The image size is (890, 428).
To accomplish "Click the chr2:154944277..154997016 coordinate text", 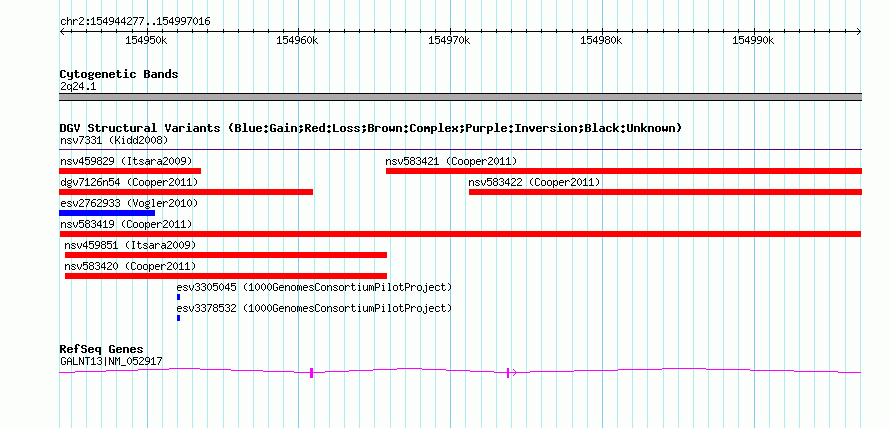I will tap(135, 22).
